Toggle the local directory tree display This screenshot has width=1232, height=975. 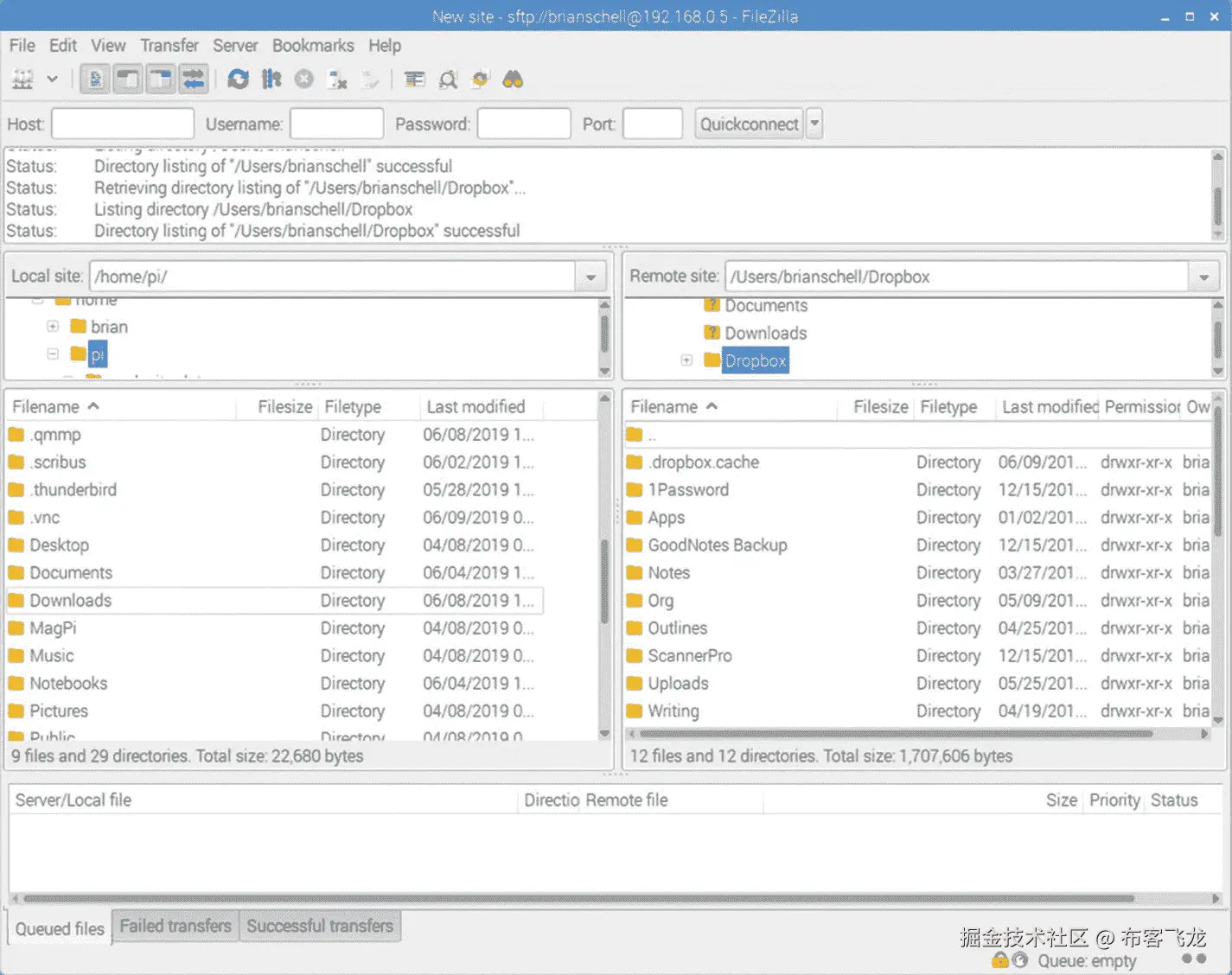tap(128, 80)
